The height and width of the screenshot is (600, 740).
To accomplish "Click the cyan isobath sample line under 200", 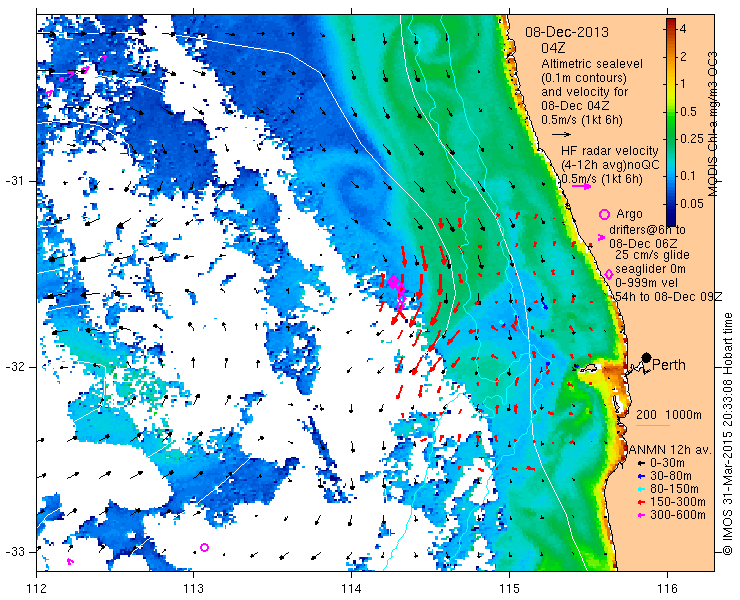I will point(653,426).
